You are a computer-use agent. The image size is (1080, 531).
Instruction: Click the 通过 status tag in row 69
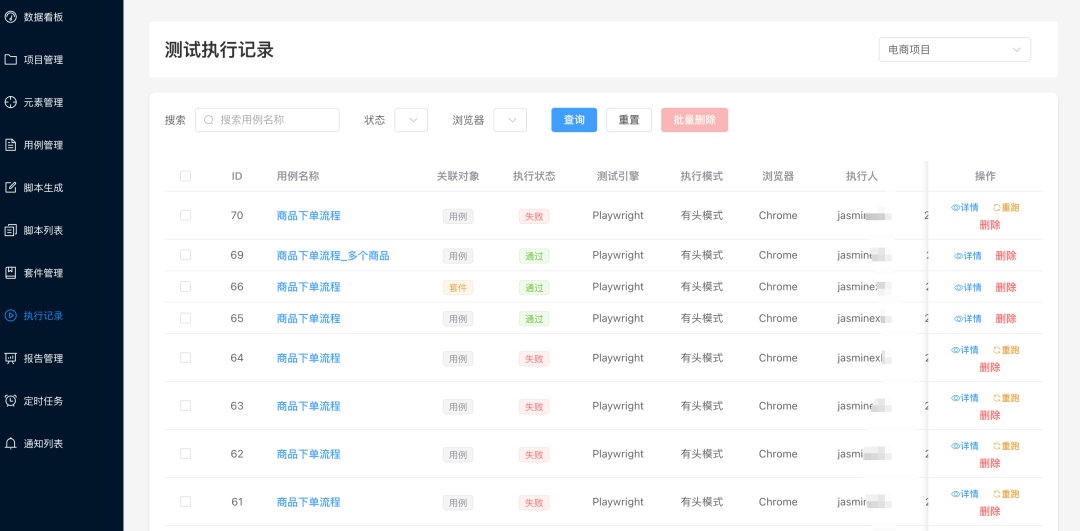tap(534, 256)
